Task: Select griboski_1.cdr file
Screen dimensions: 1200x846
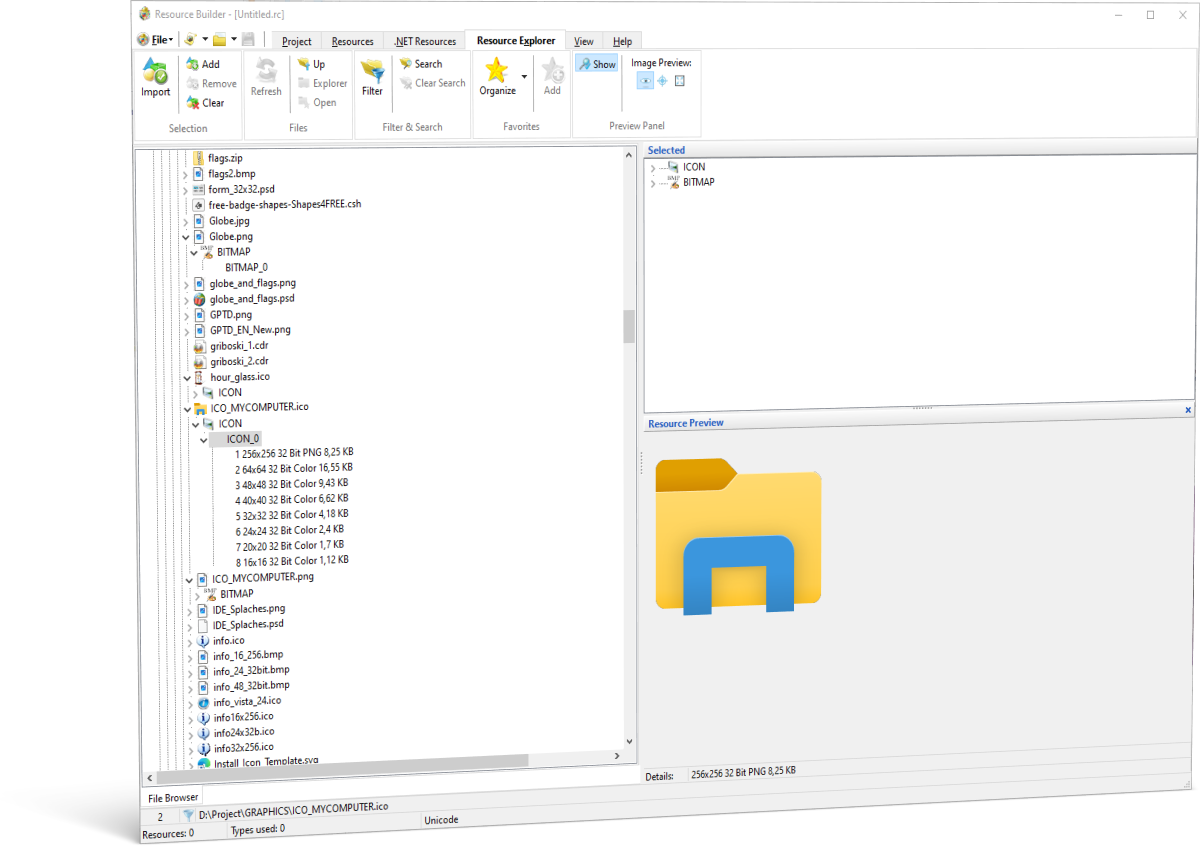Action: 239,346
